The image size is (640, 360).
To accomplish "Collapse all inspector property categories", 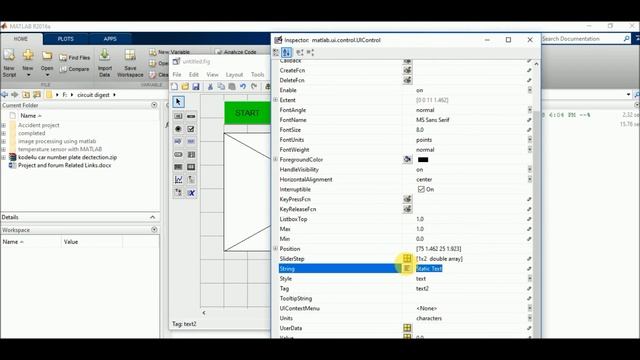I will click(x=310, y=52).
